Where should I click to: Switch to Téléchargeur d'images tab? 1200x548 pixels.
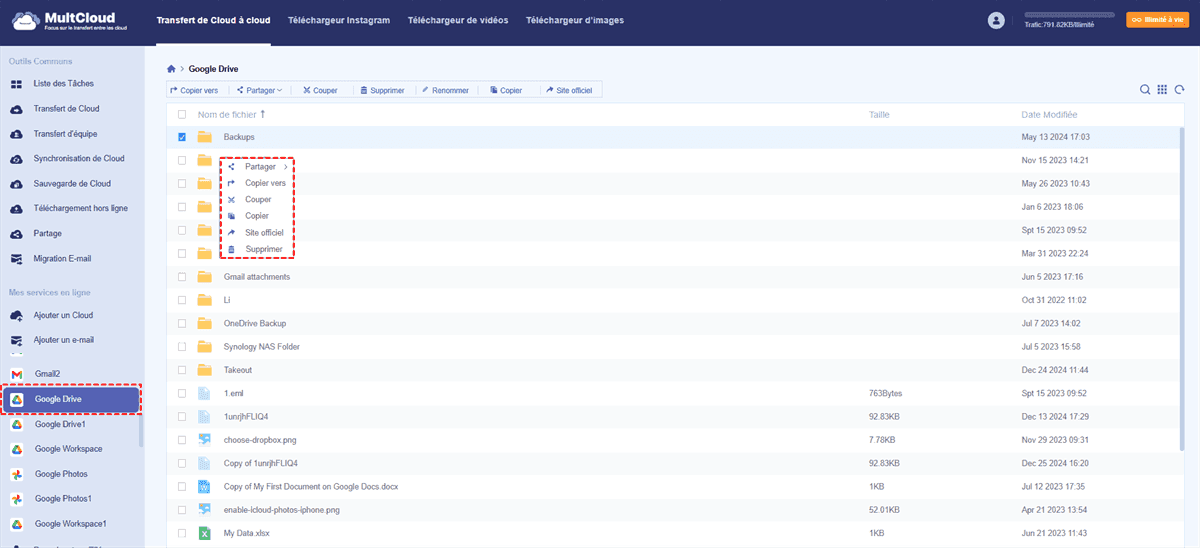pyautogui.click(x=574, y=21)
